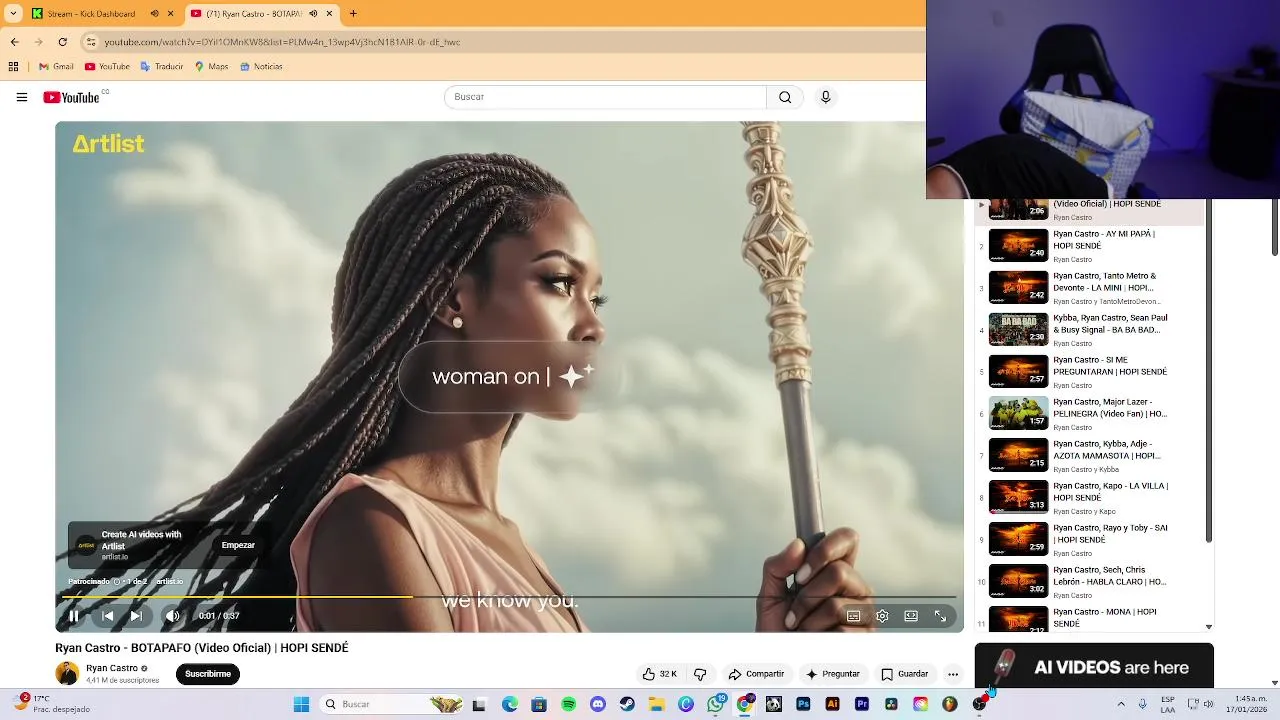Reload the page
1280x720 pixels.
click(62, 42)
